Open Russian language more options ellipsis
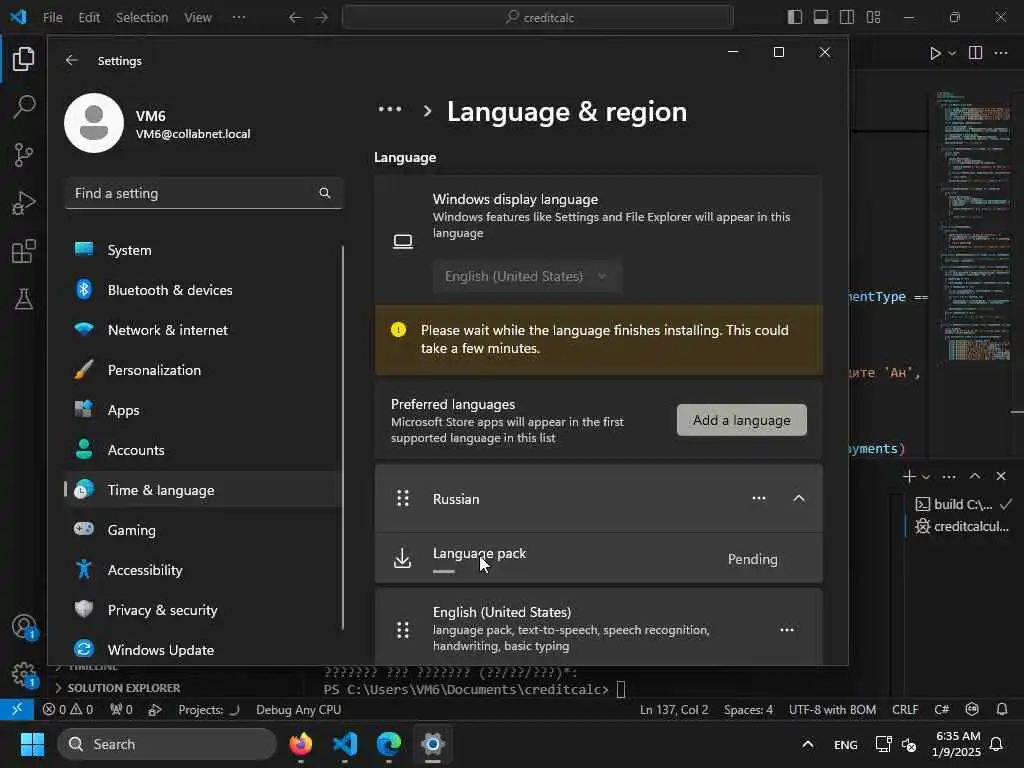This screenshot has height=768, width=1024. pos(759,498)
